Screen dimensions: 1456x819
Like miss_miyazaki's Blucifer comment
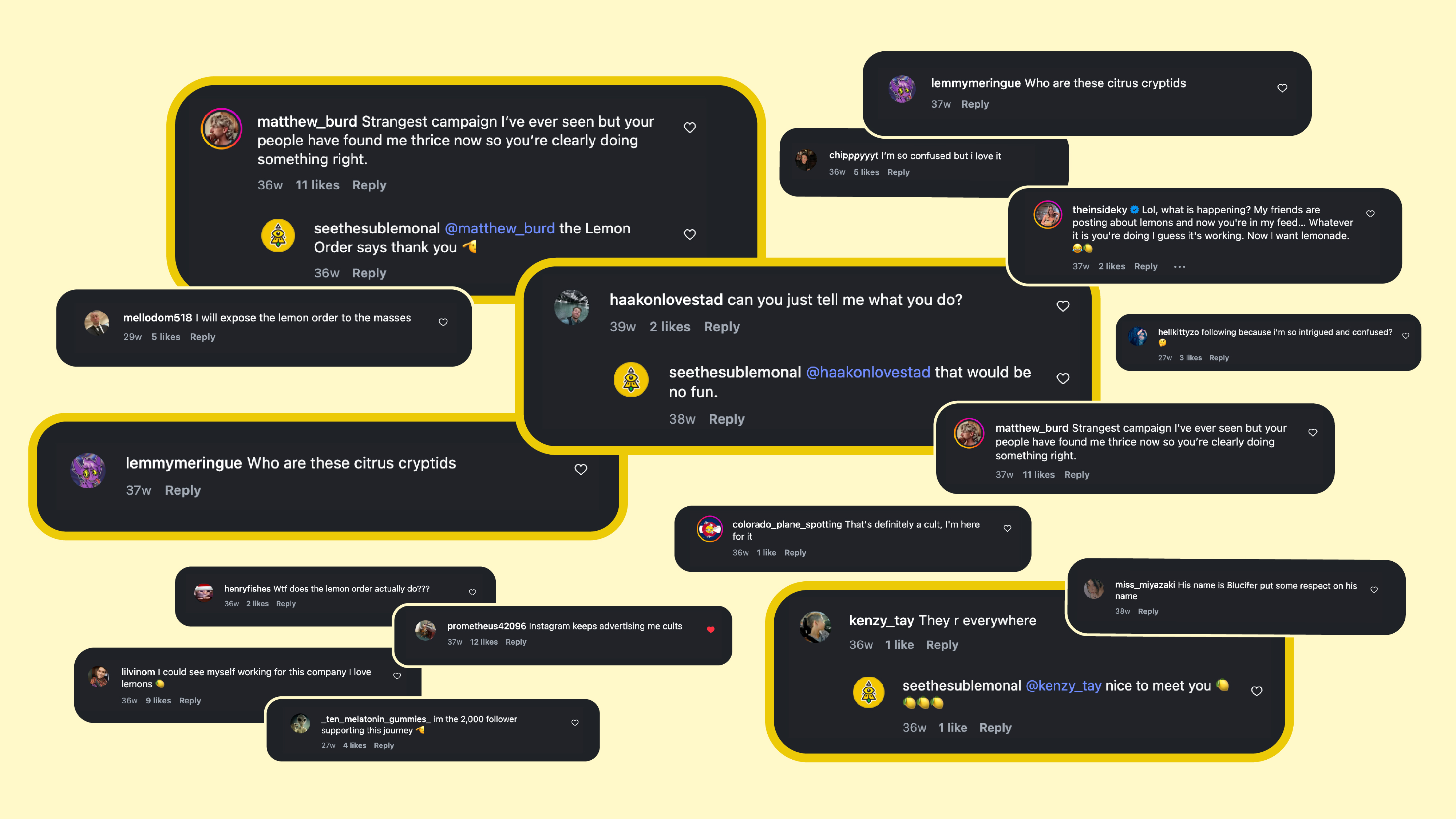(x=1374, y=590)
